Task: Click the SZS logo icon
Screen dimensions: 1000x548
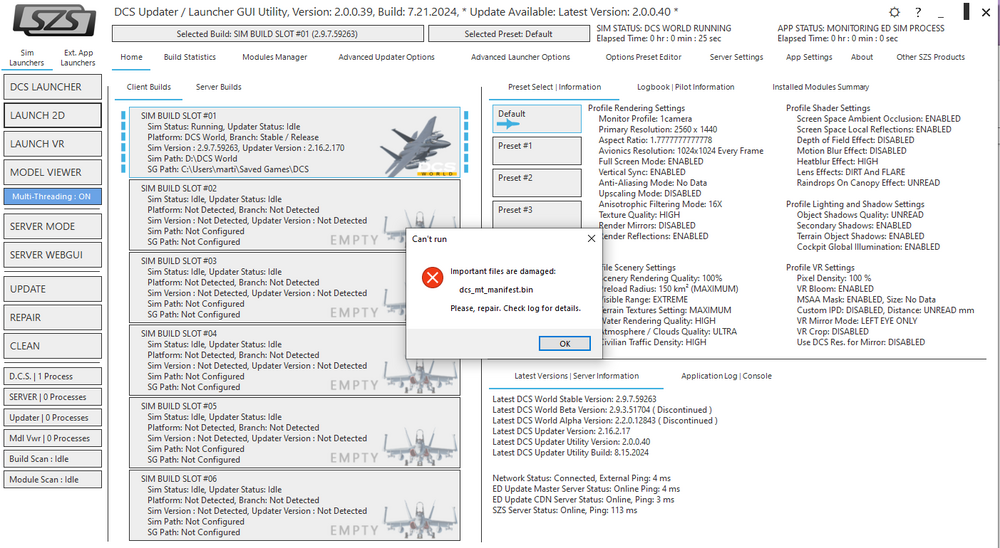Action: [x=54, y=20]
